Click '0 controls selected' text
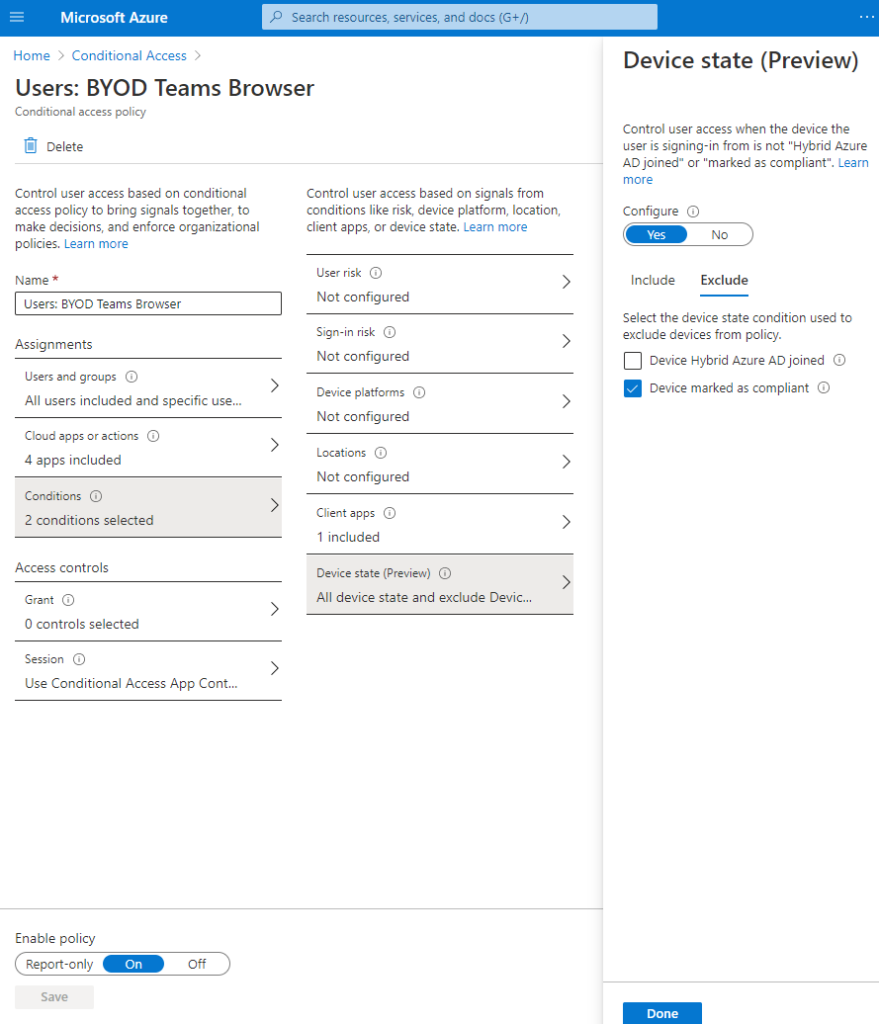The height and width of the screenshot is (1024, 879). tap(82, 624)
